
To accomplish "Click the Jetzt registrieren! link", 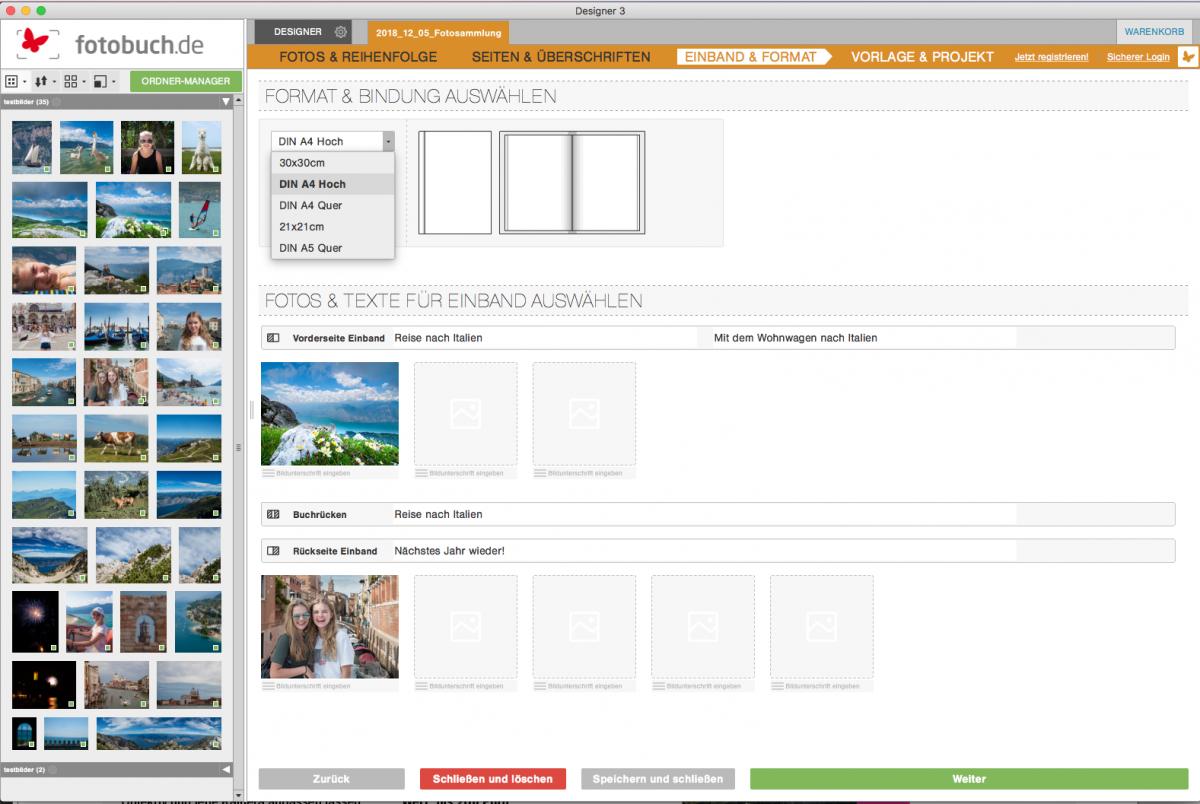I will (x=1051, y=57).
